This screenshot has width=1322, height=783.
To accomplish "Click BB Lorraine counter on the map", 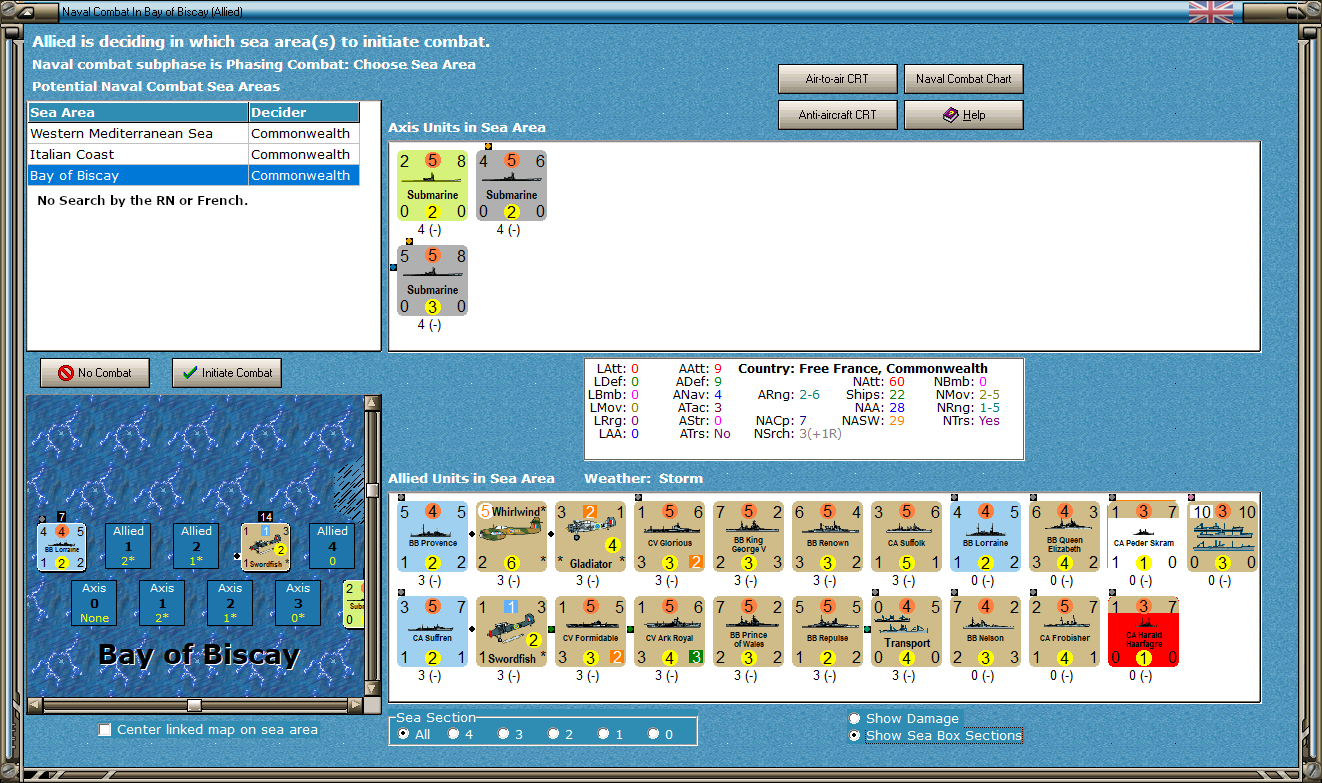I will pos(62,547).
